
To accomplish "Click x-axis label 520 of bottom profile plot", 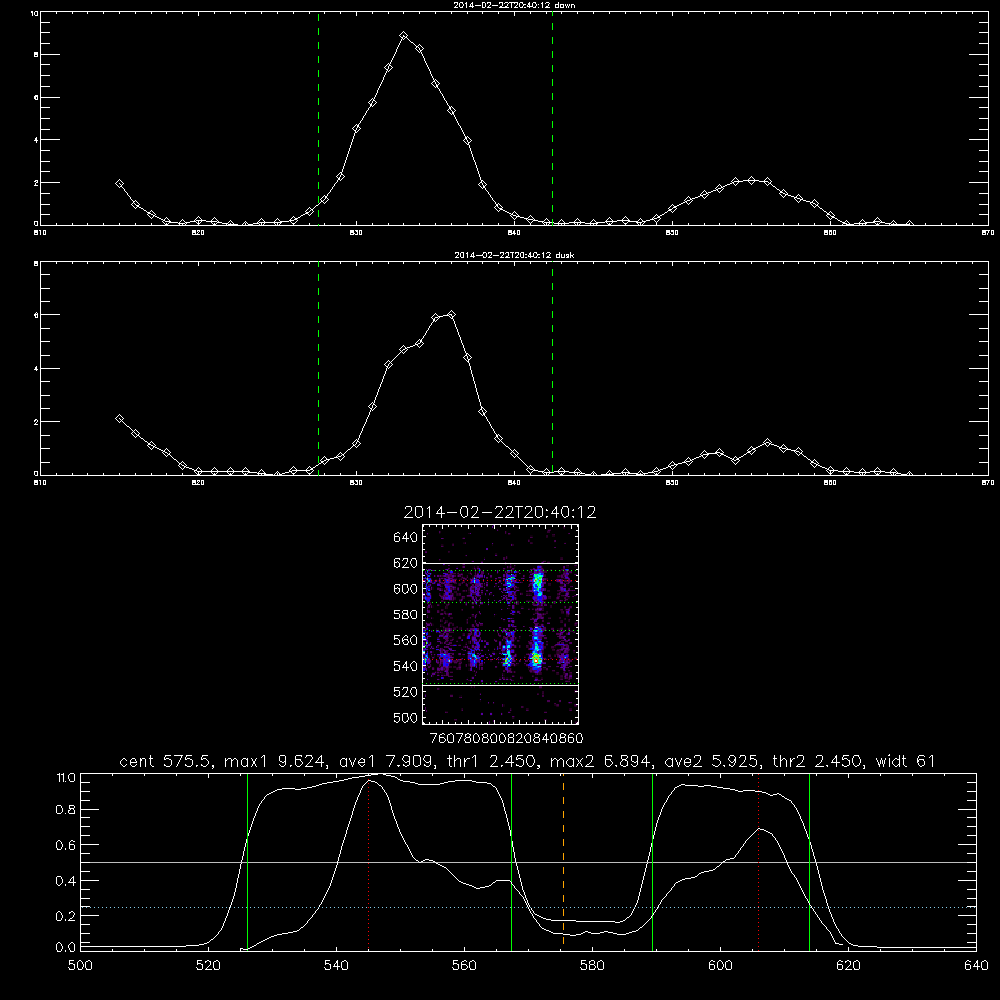I will point(208,966).
